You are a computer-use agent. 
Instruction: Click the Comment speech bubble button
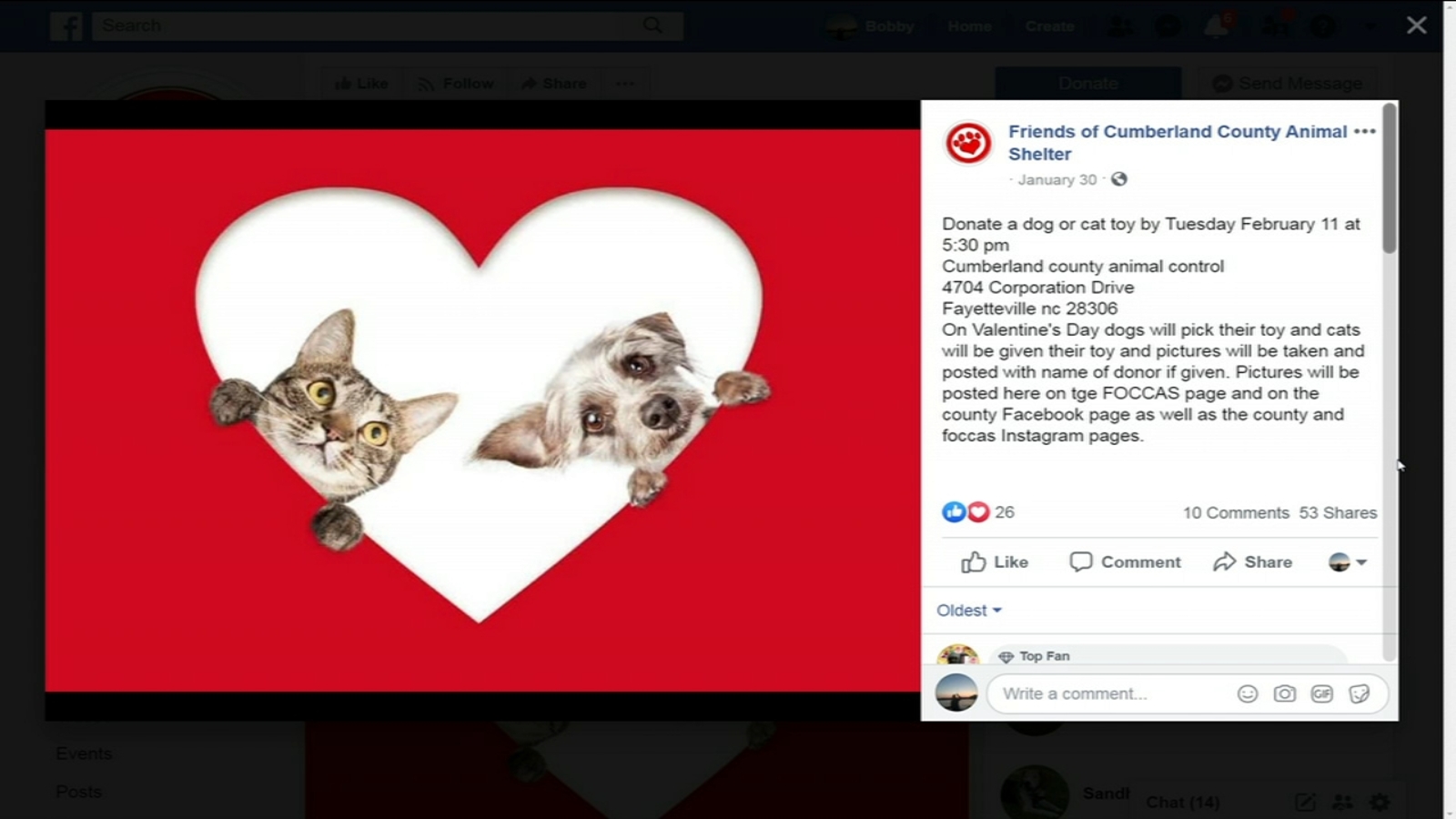(1125, 562)
